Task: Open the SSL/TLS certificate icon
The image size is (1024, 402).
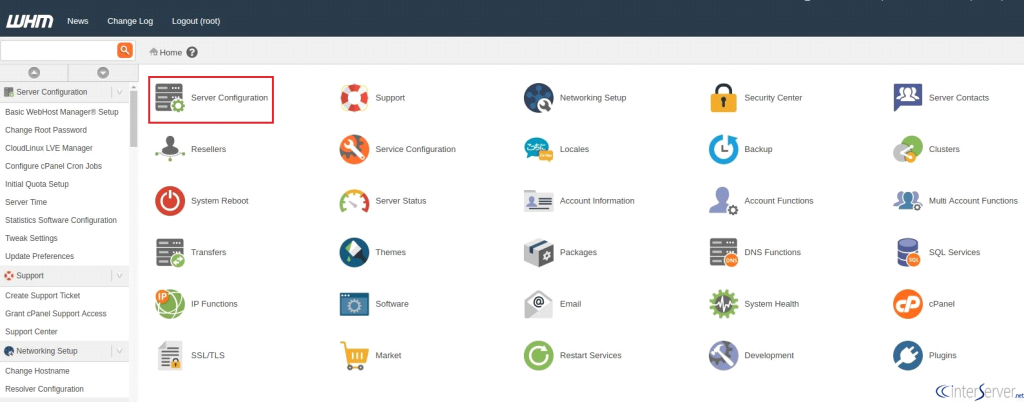Action: click(x=170, y=356)
